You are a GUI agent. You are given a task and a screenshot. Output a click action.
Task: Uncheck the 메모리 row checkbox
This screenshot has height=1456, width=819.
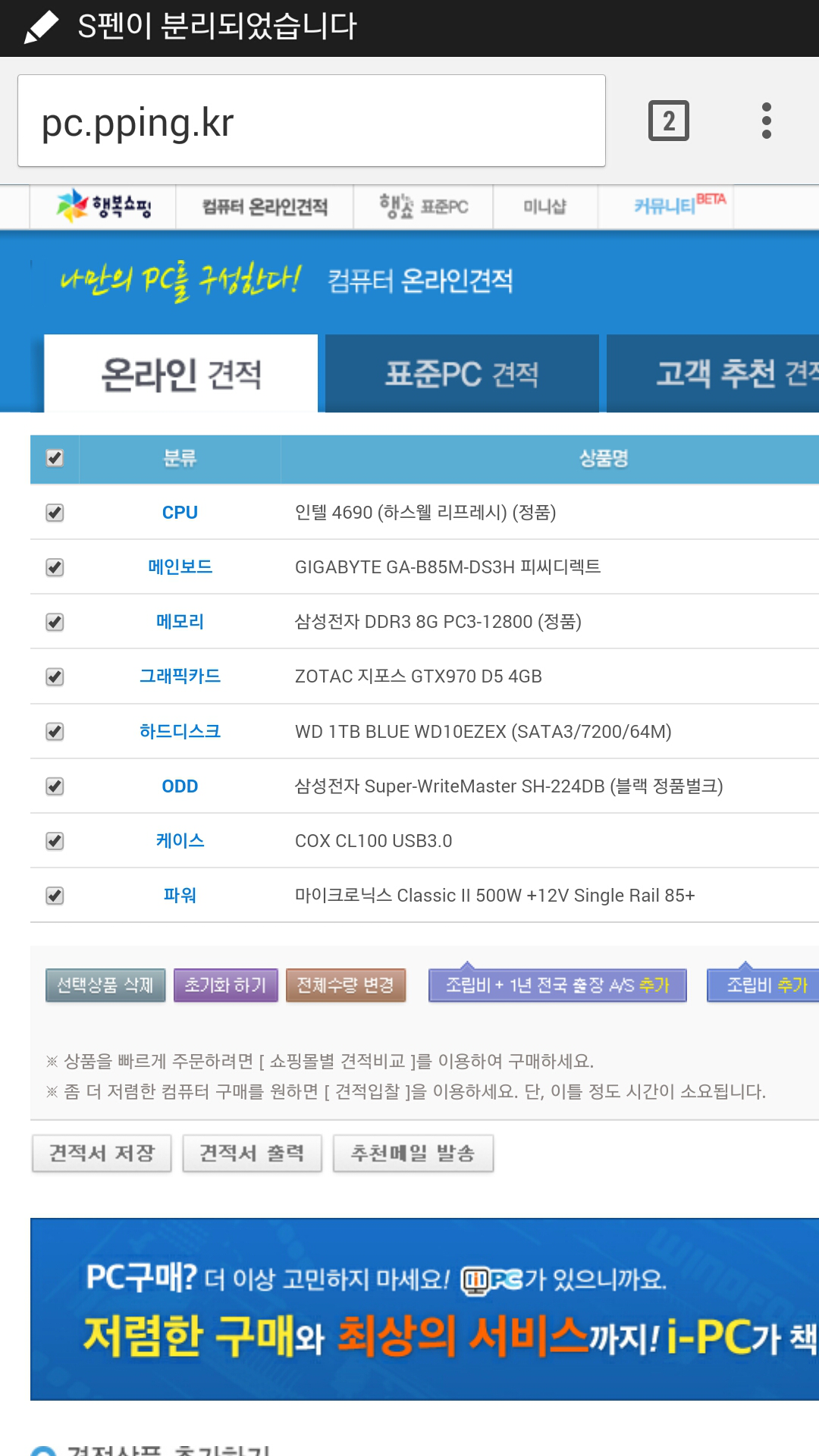pyautogui.click(x=55, y=622)
